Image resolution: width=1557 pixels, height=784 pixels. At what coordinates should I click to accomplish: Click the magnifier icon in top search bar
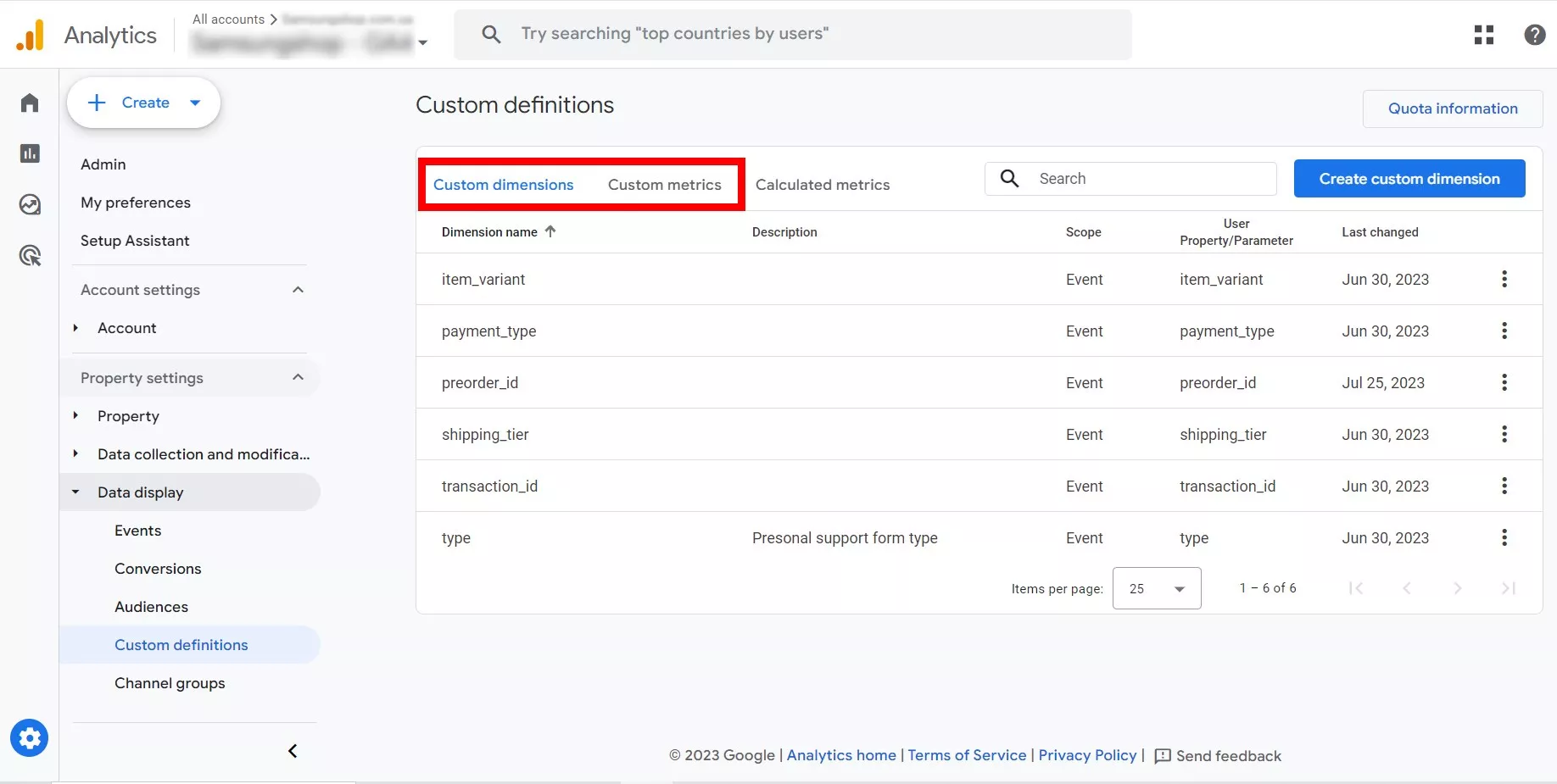[491, 34]
